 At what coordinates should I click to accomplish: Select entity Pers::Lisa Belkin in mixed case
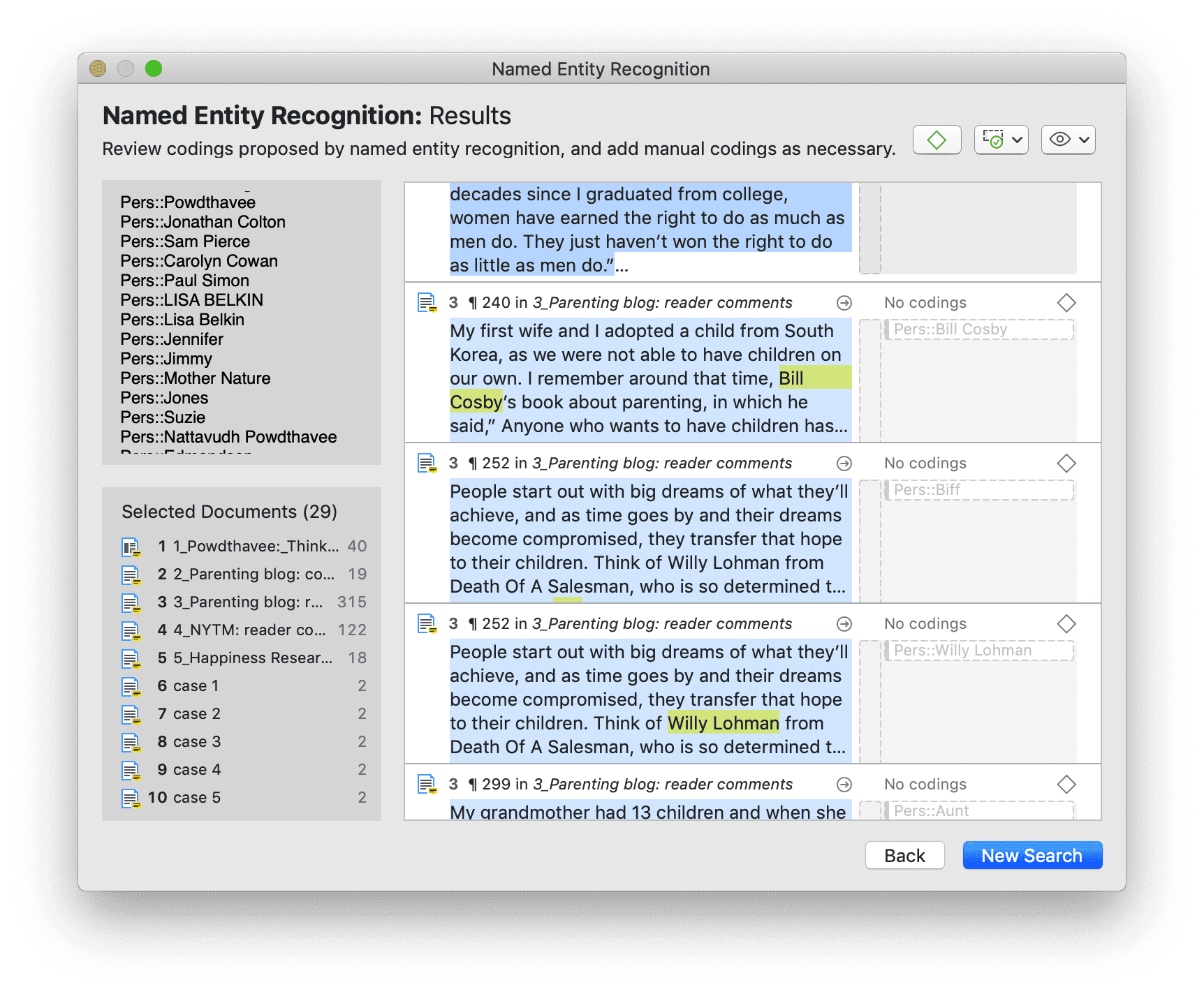coord(182,320)
